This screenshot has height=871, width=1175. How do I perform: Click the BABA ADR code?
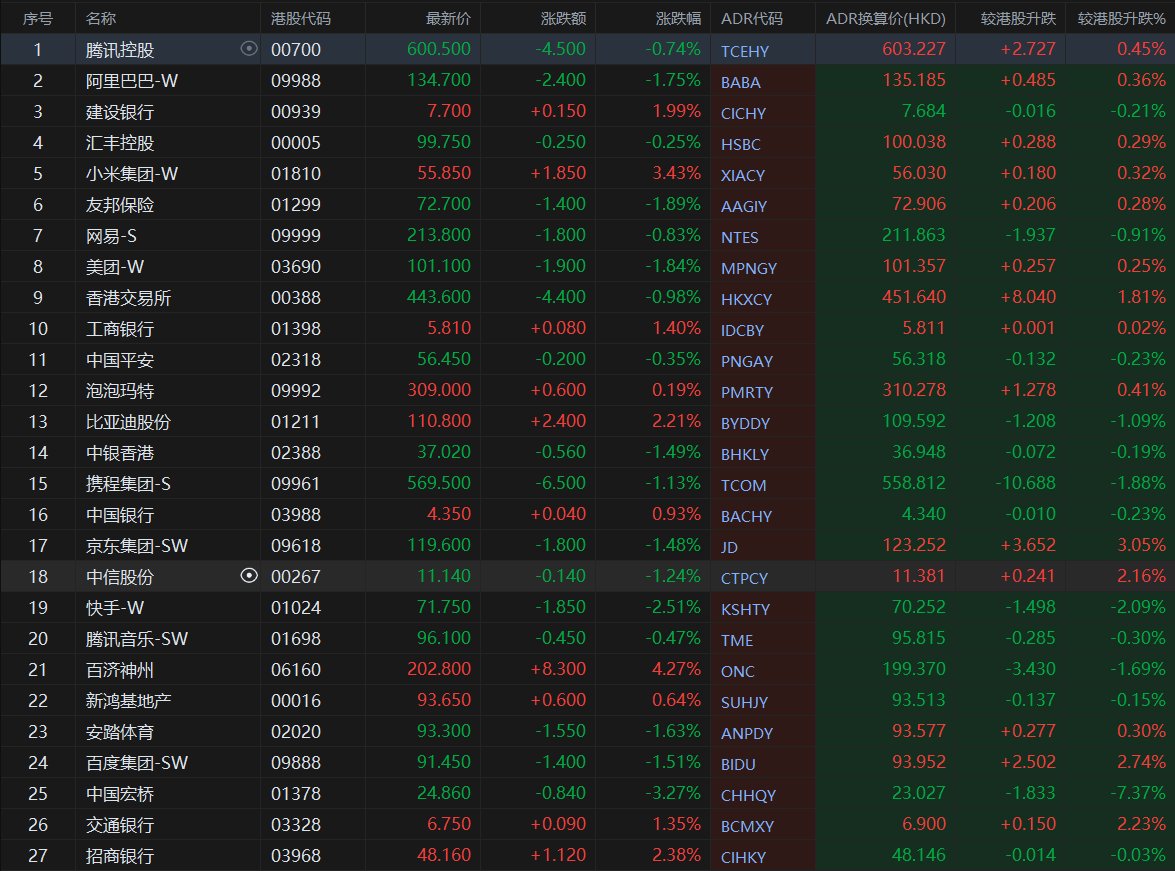click(740, 82)
